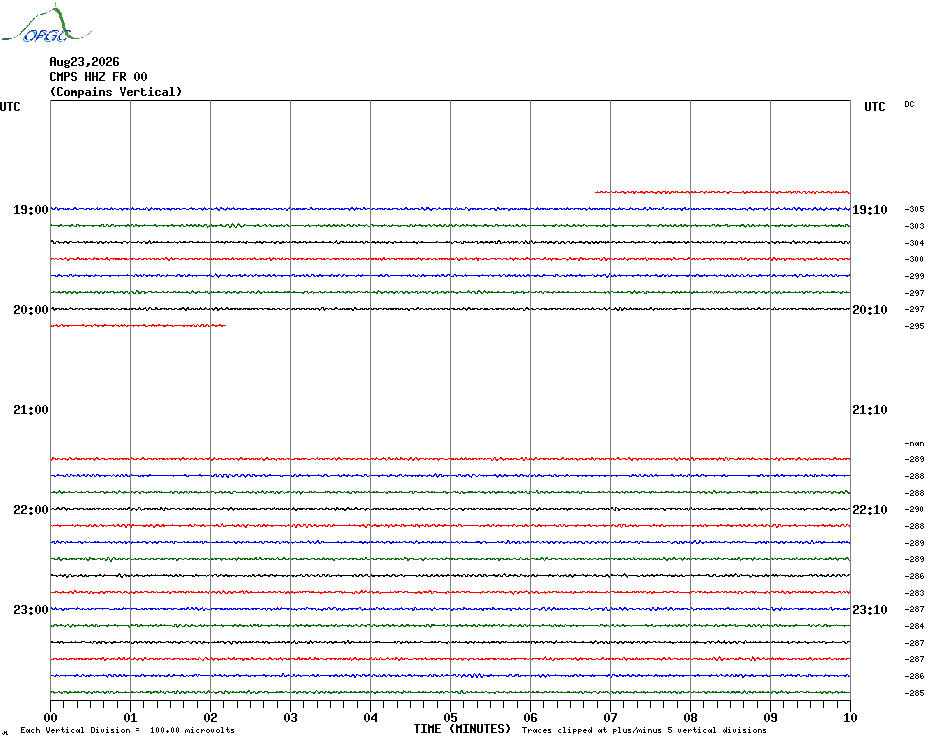Click the "21:00" time label
The height and width of the screenshot is (744, 930).
31,410
